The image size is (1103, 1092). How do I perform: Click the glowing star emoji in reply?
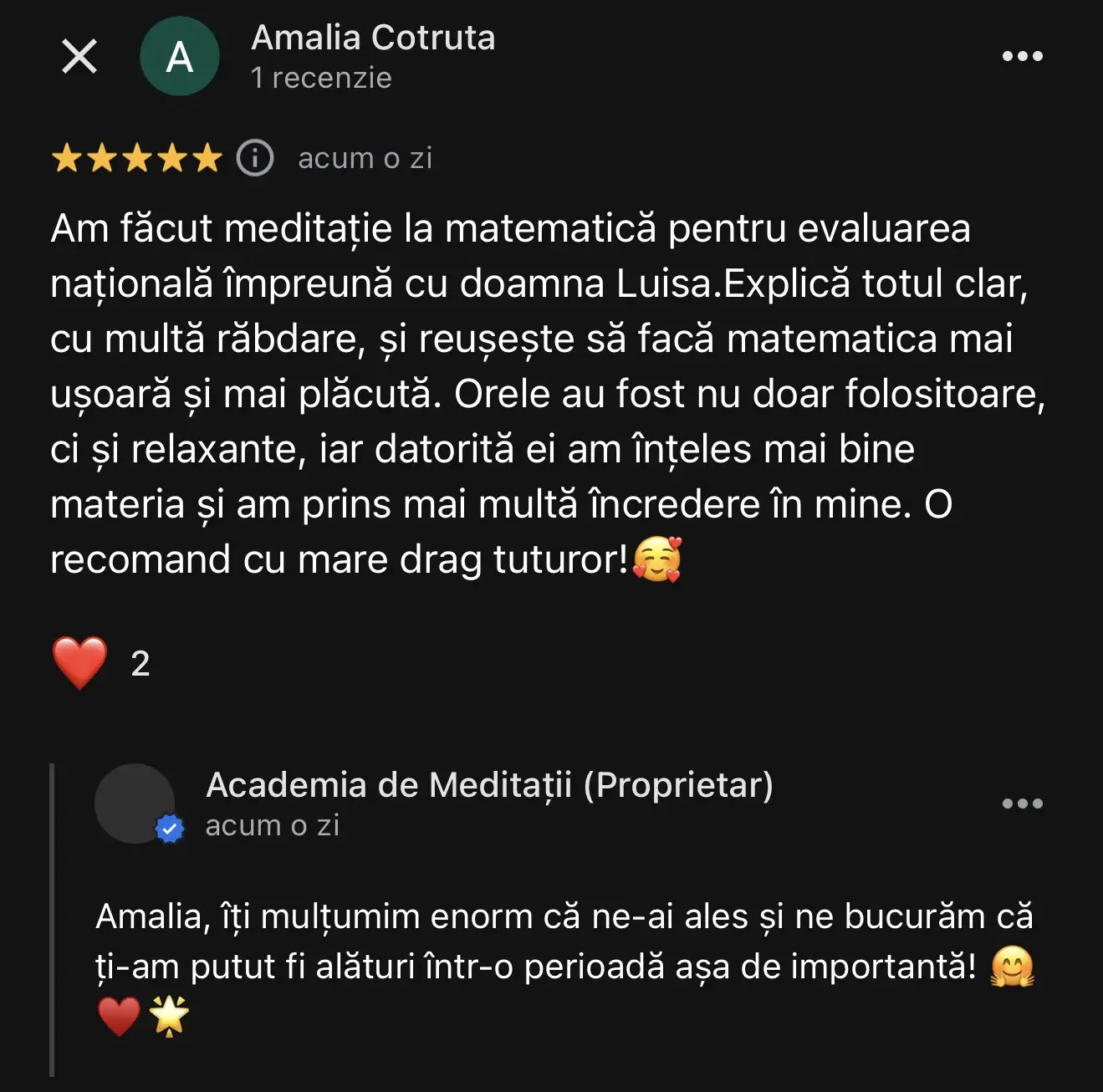pyautogui.click(x=169, y=1017)
